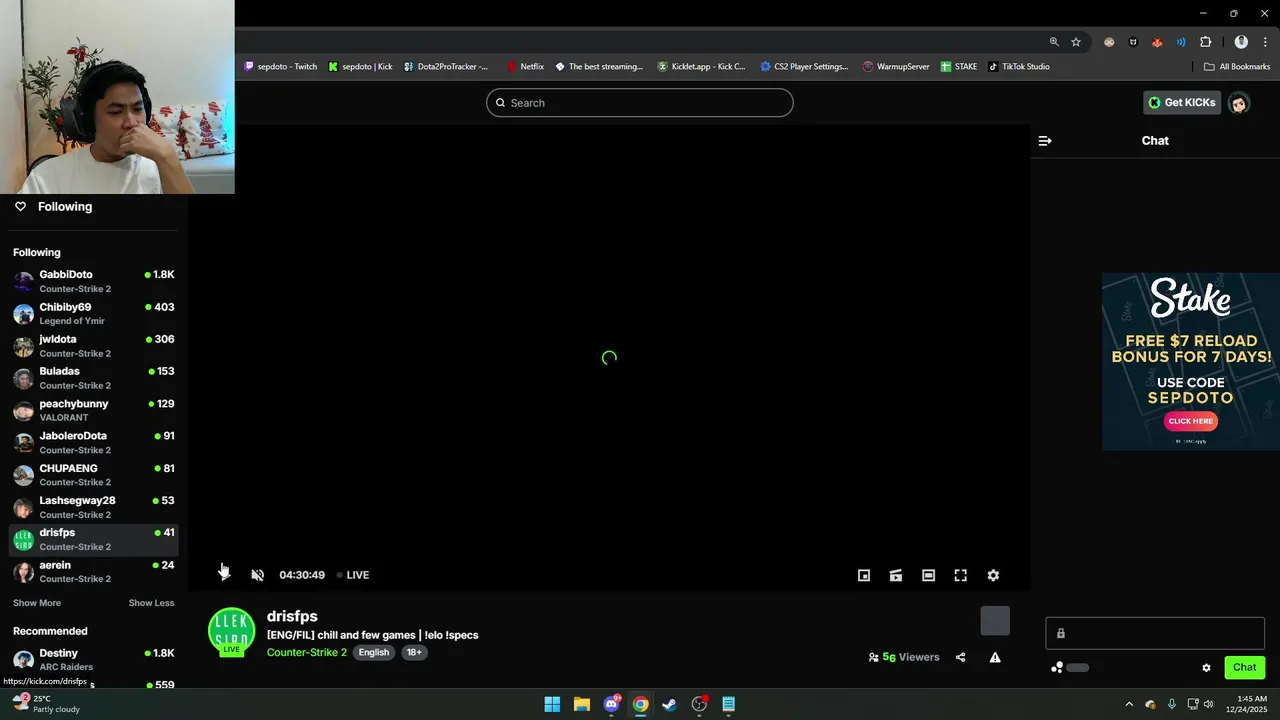
Task: Bookmark this page with star icon
Action: tap(1076, 42)
